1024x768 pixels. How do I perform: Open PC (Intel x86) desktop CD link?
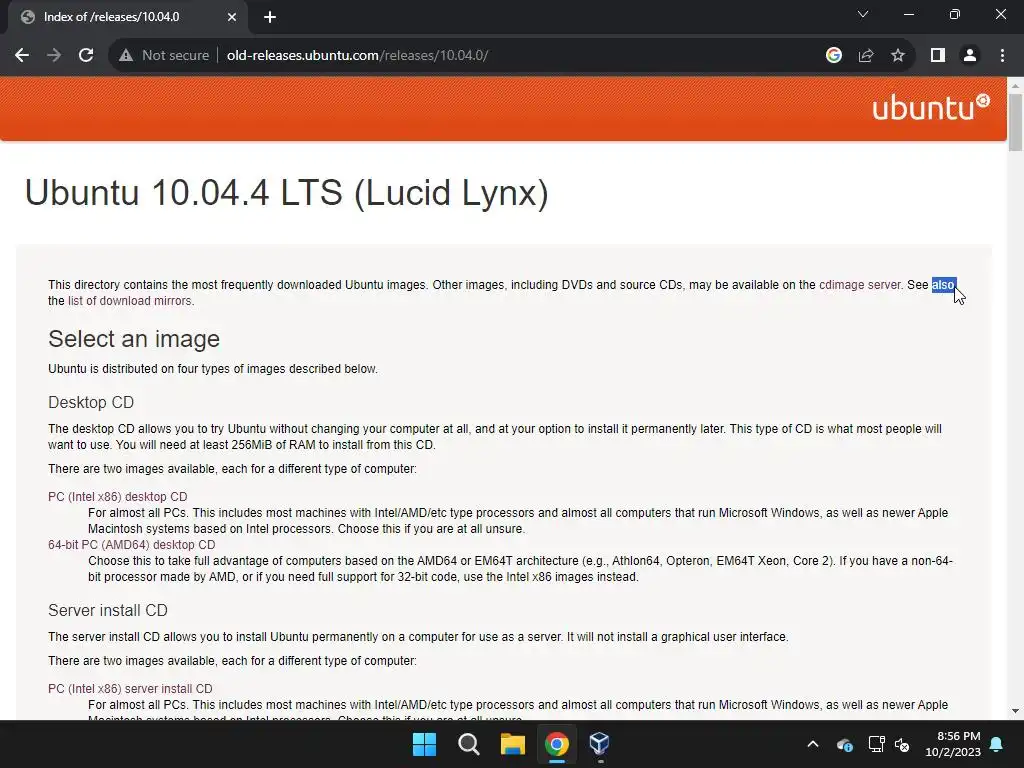[x=118, y=497]
